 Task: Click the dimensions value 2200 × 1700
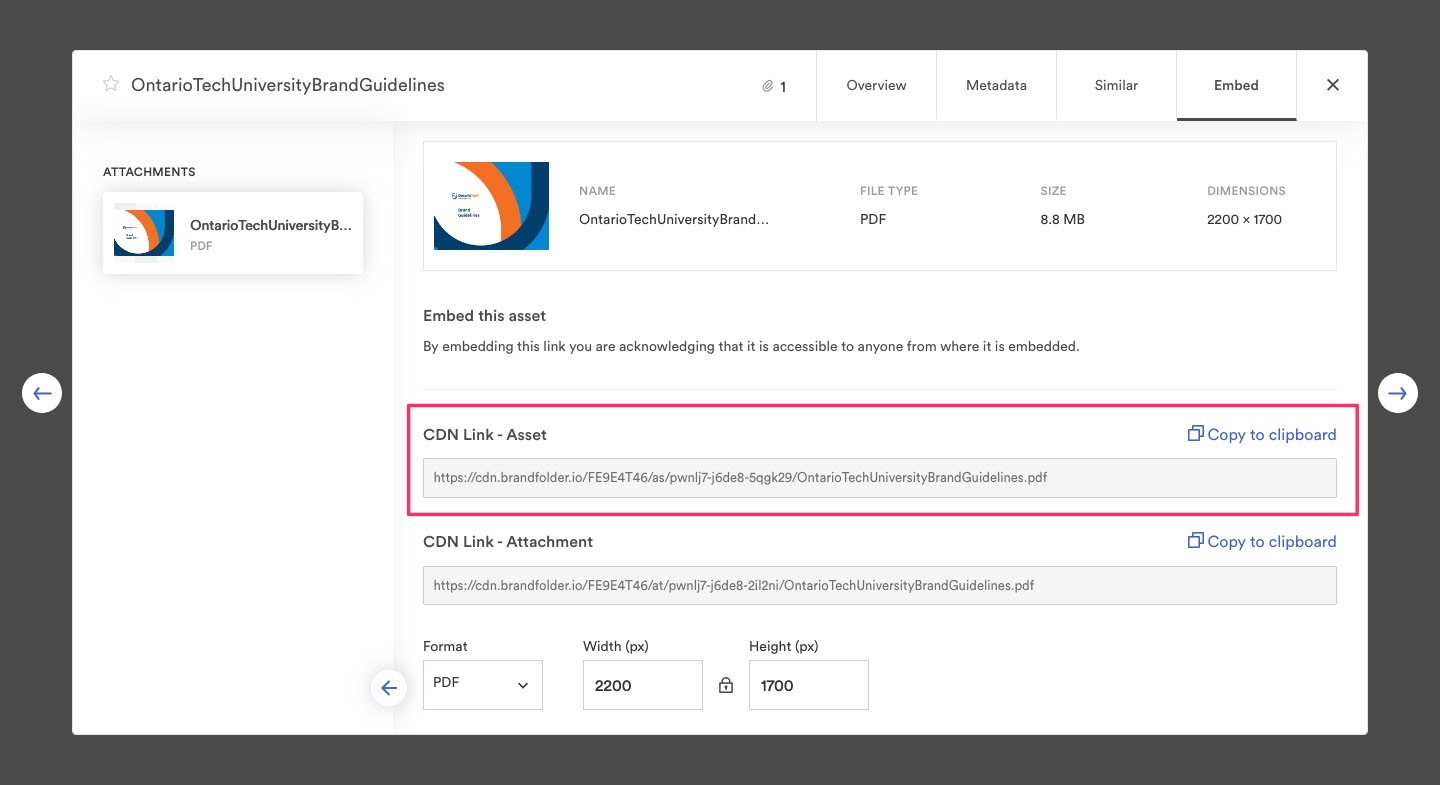tap(1244, 219)
